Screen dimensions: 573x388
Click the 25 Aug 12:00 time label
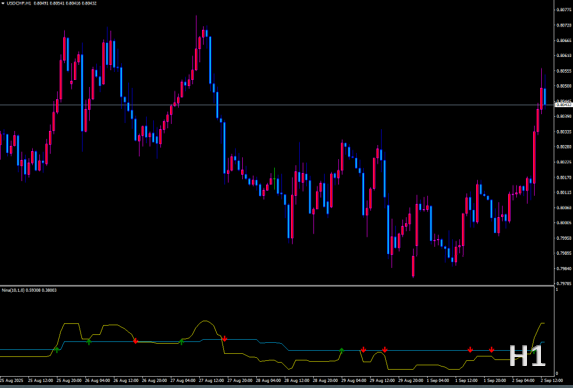coord(40,380)
